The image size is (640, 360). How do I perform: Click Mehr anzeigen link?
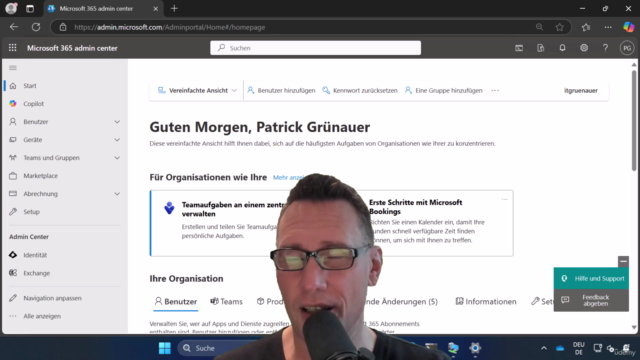pos(288,177)
